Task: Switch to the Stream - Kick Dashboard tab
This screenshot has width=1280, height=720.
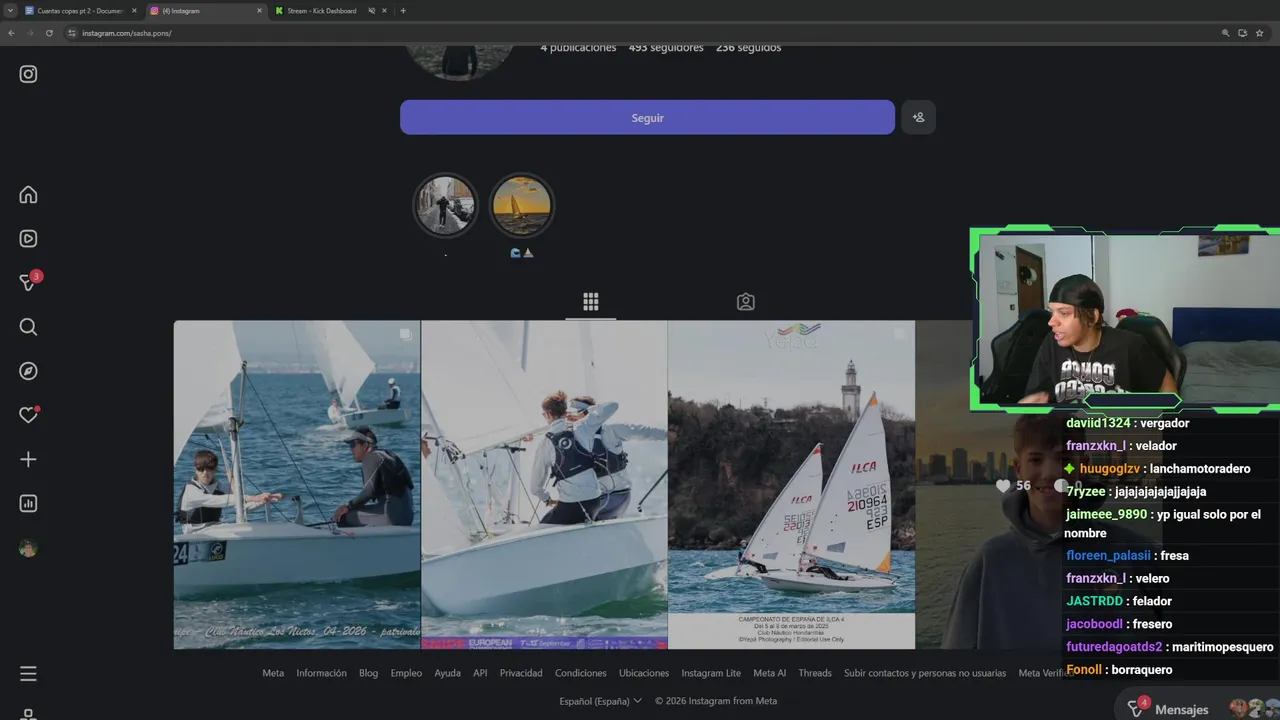Action: click(320, 11)
